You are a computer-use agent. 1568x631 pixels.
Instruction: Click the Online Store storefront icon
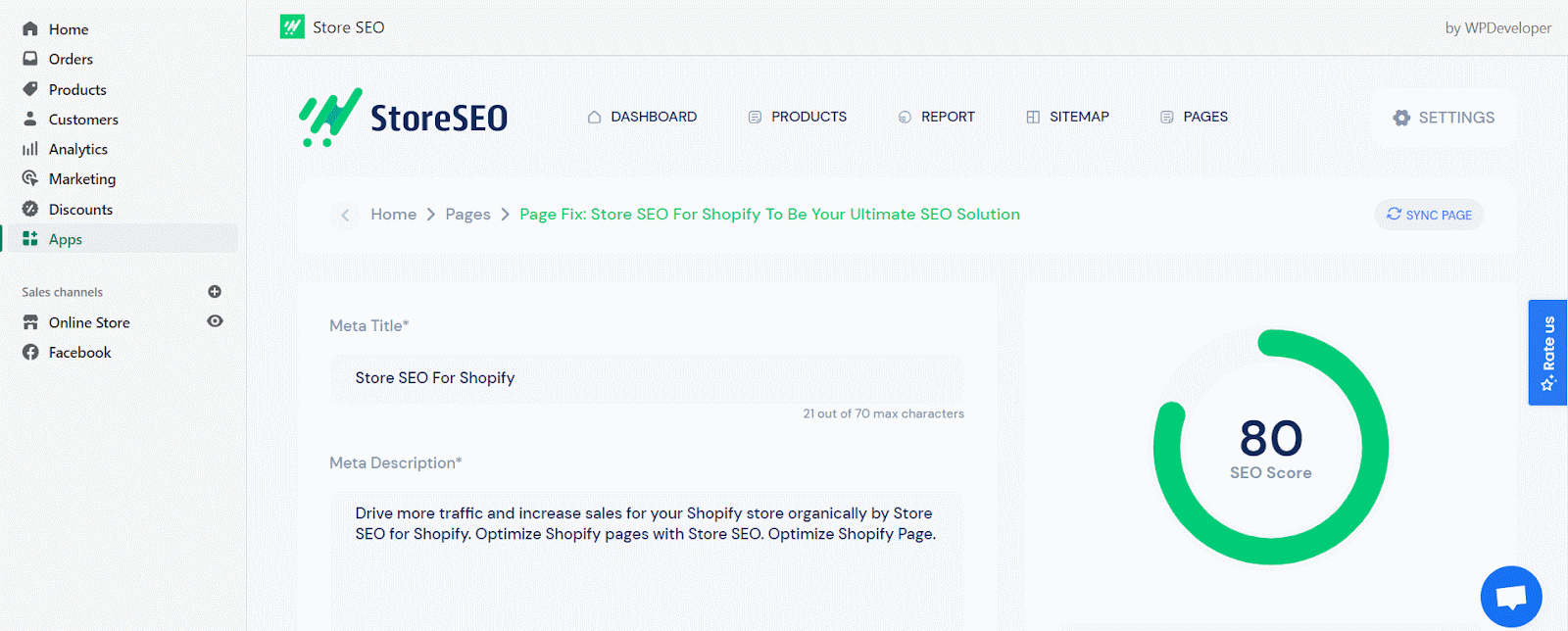coord(30,322)
